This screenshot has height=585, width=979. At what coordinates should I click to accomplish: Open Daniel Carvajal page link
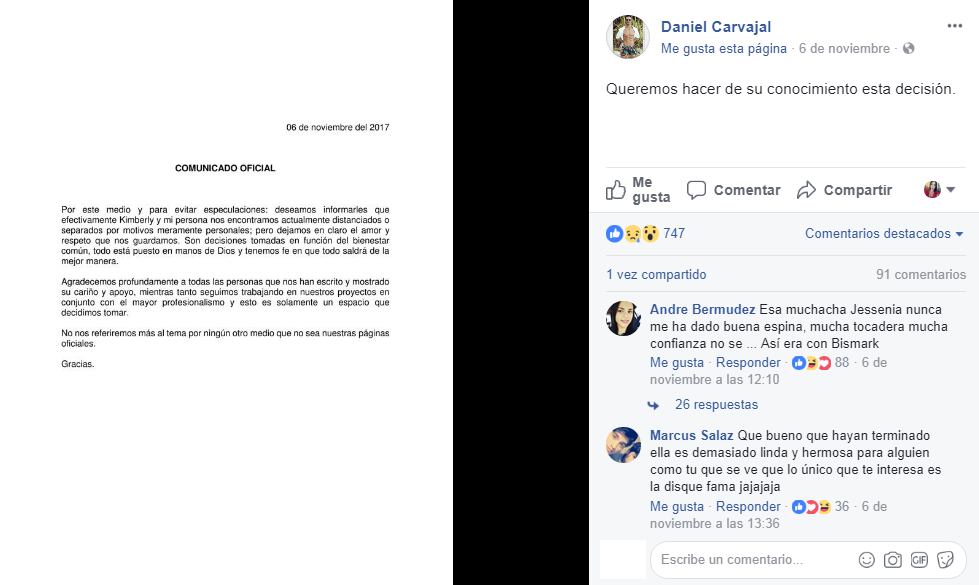point(716,27)
